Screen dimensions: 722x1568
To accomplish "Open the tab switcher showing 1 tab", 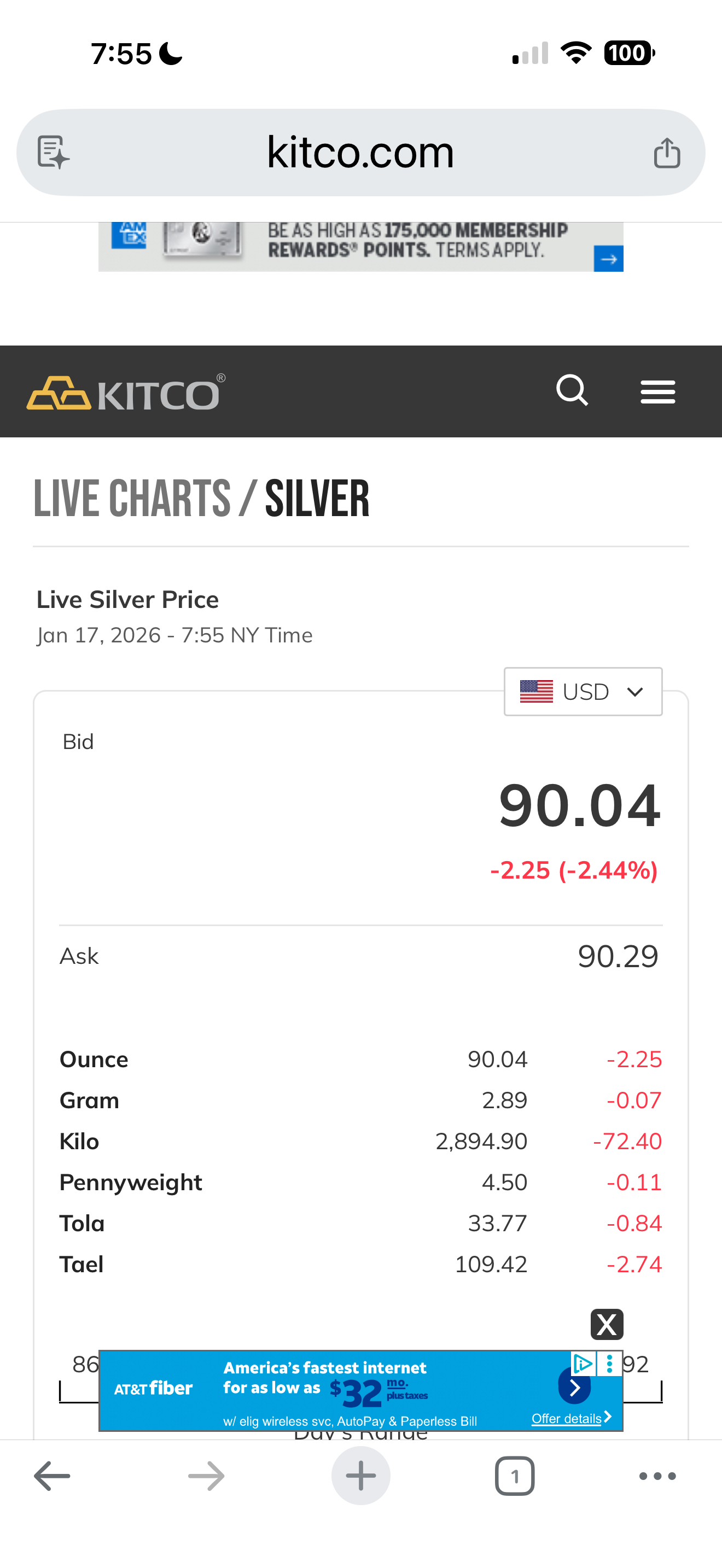I will coord(515,1476).
